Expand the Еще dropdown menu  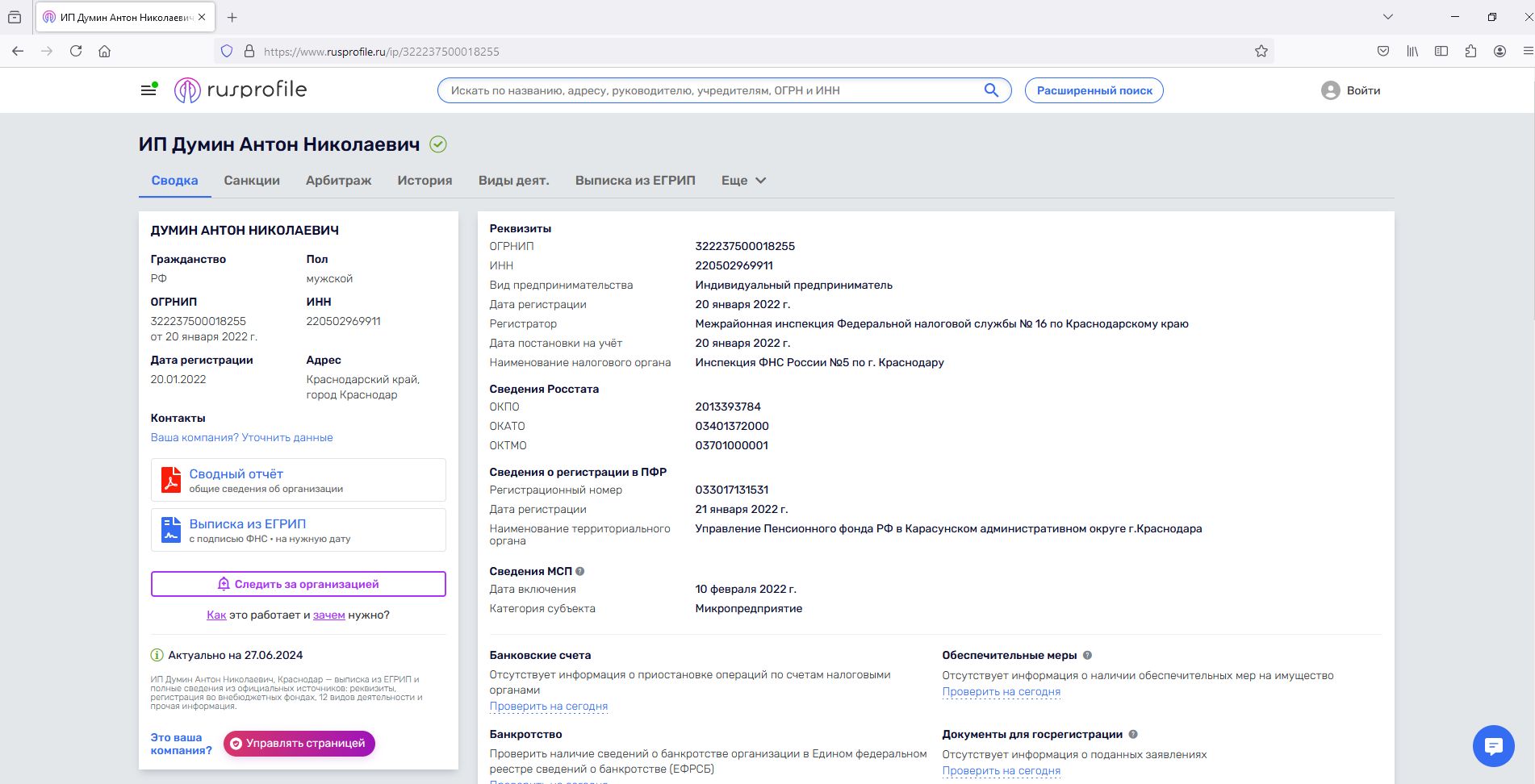(743, 181)
